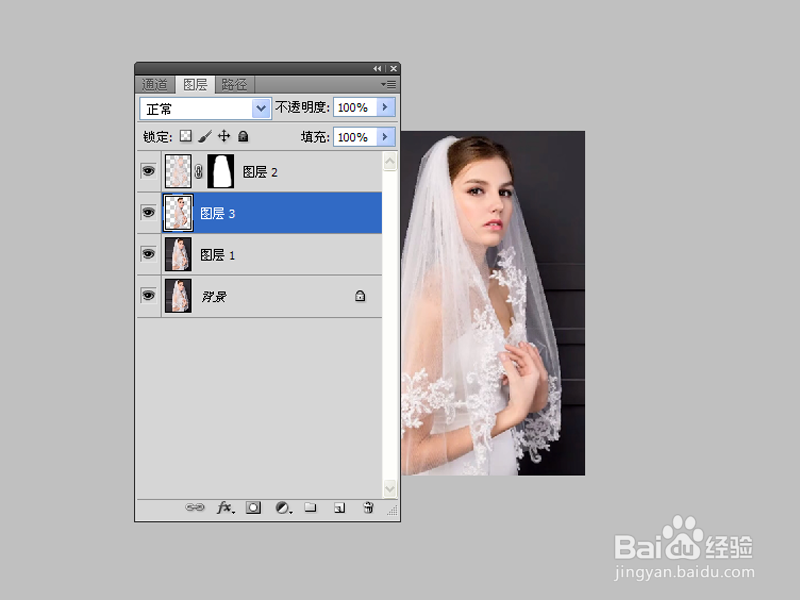Viewport: 800px width, 600px height.
Task: Select layer named 图层 1
Action: [x=217, y=255]
